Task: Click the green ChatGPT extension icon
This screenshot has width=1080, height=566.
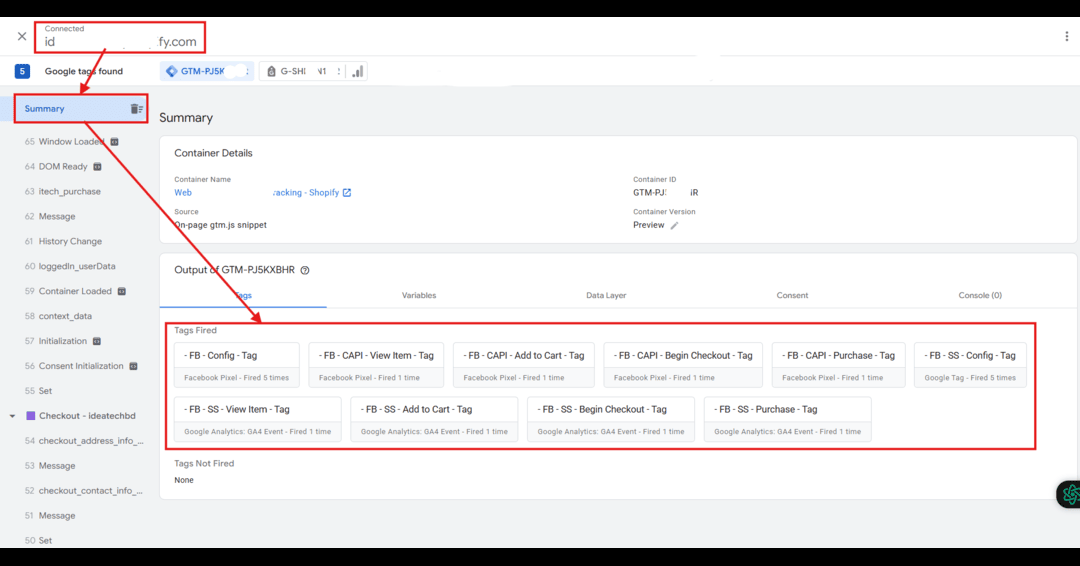Action: click(1070, 494)
